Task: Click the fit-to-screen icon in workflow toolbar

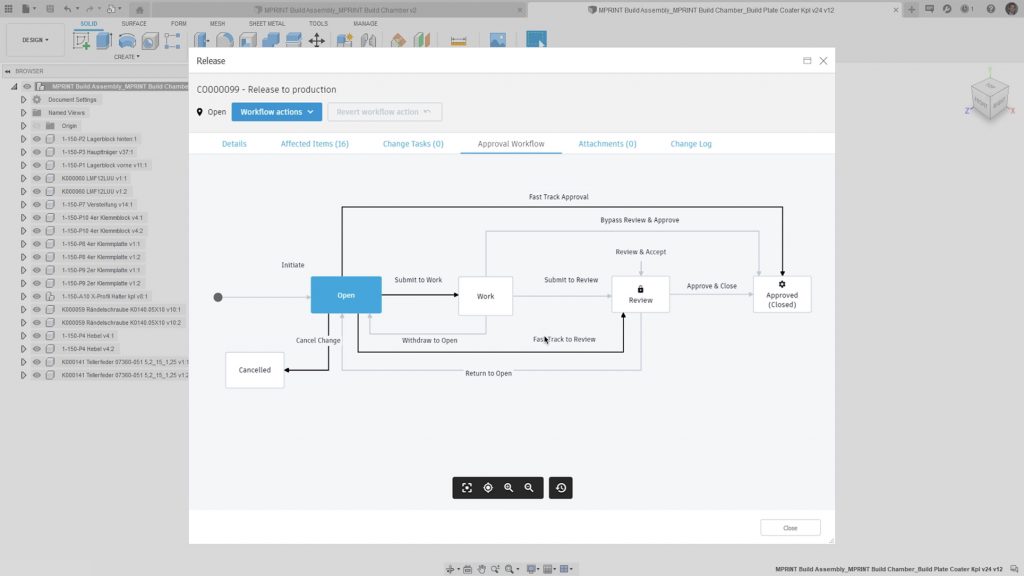Action: coord(467,488)
